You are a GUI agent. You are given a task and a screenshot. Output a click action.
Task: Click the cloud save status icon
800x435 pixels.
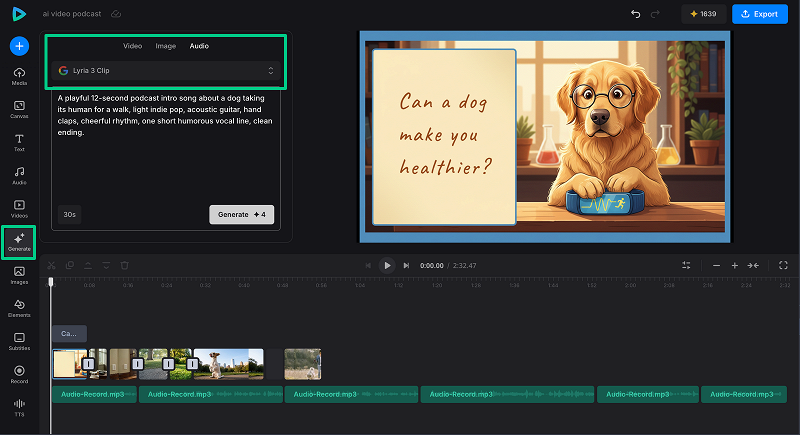(x=116, y=14)
